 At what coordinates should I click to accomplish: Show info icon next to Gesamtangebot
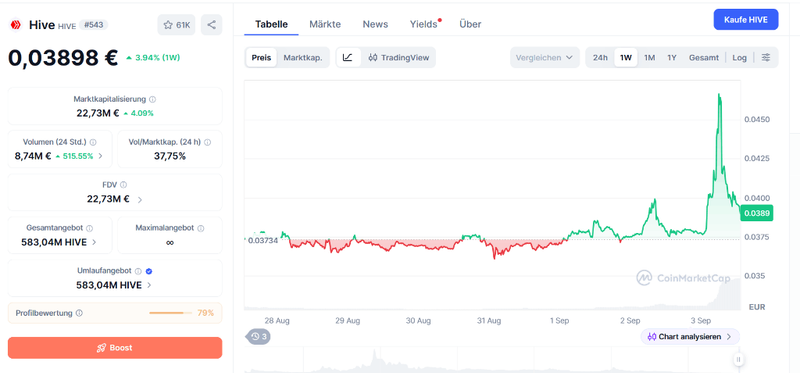89,228
